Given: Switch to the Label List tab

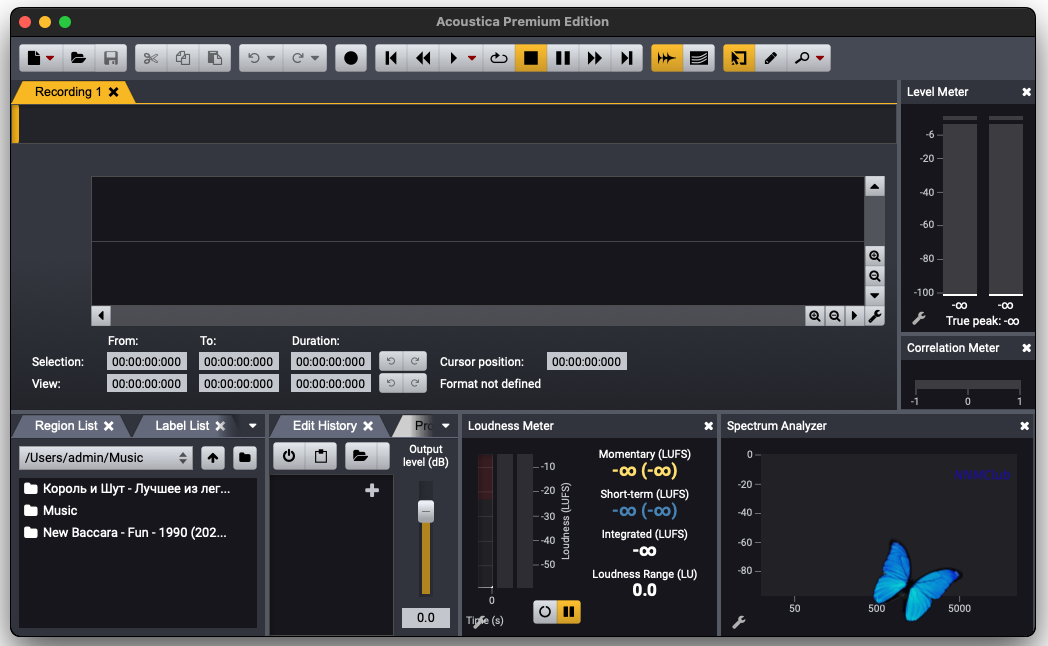Looking at the screenshot, I should pyautogui.click(x=182, y=426).
